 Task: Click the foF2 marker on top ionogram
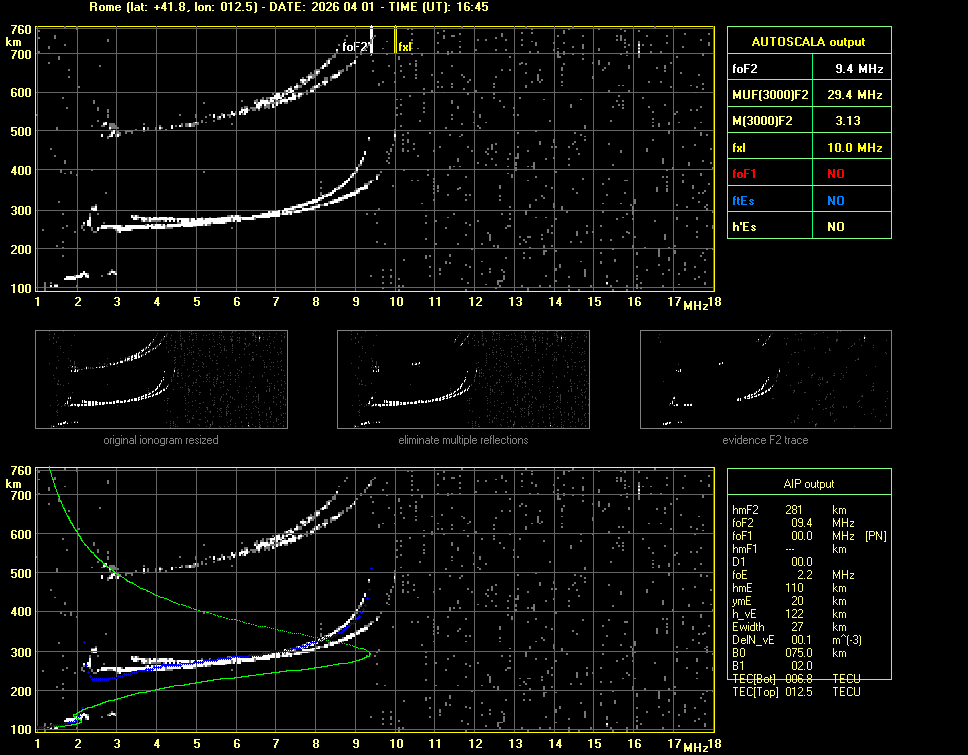tap(355, 47)
